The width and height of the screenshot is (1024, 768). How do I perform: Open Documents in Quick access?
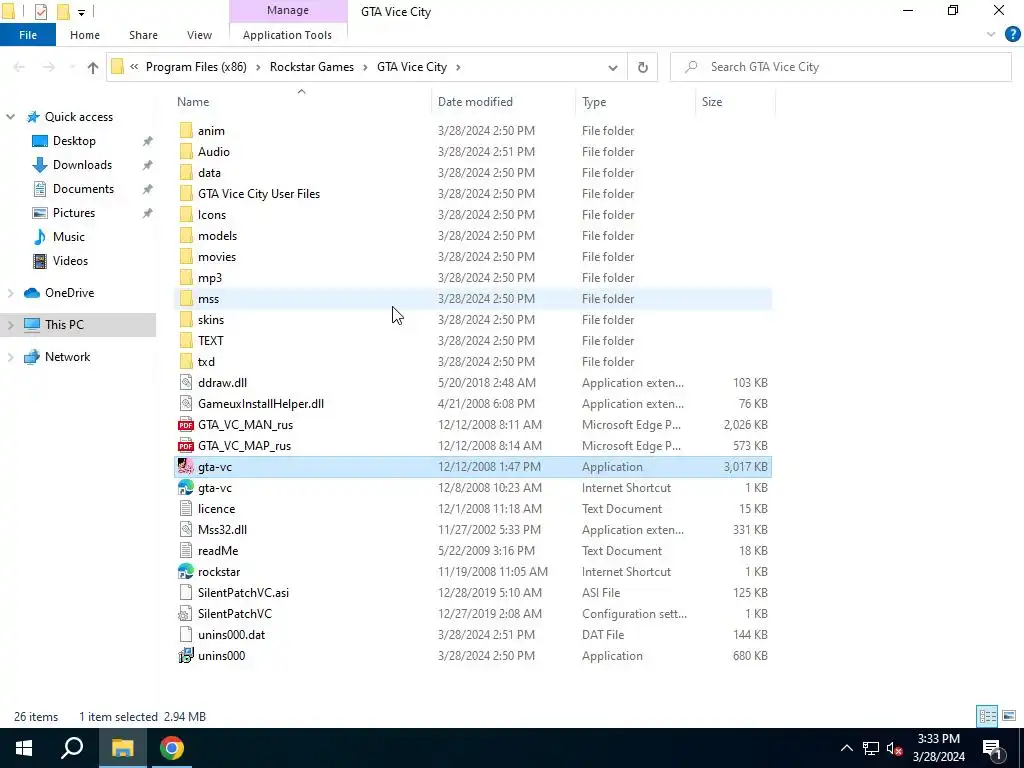83,189
